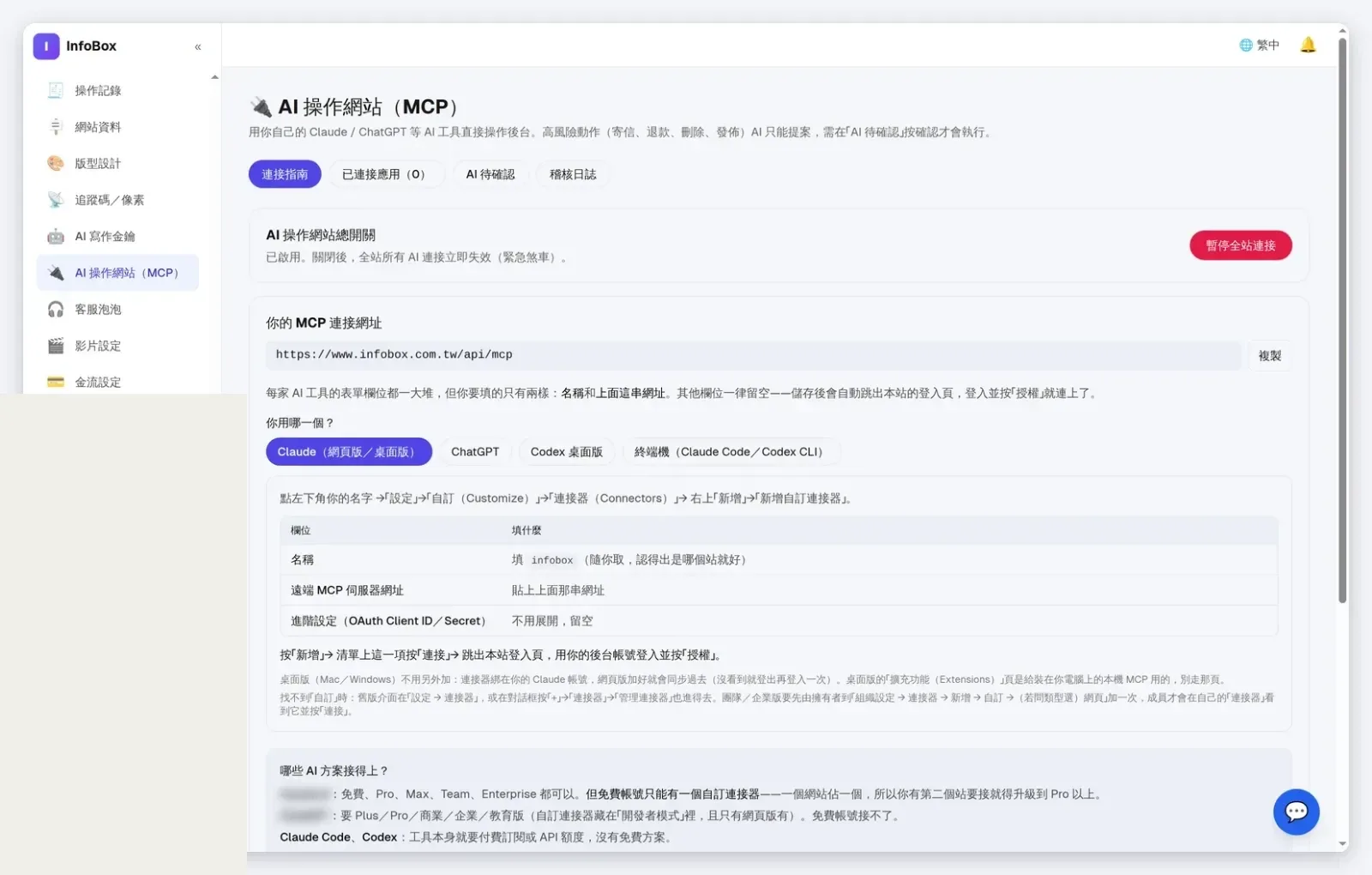
Task: Click the notification bell icon
Action: click(x=1308, y=45)
